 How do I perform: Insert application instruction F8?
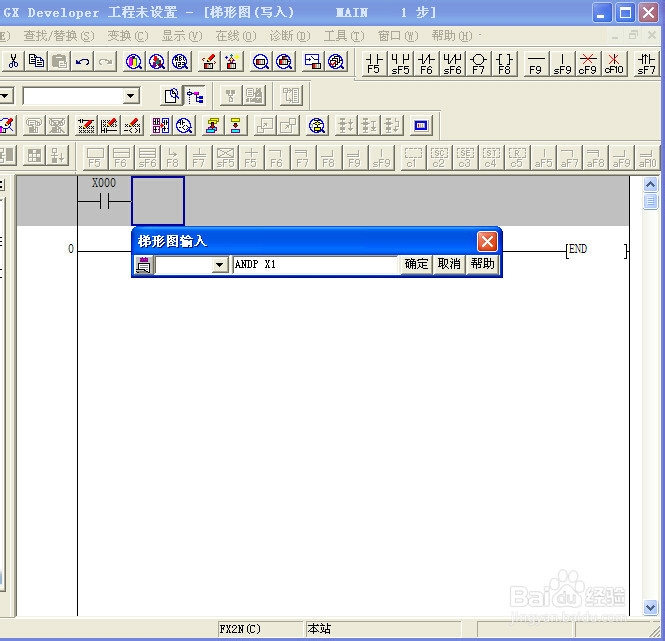click(x=504, y=64)
